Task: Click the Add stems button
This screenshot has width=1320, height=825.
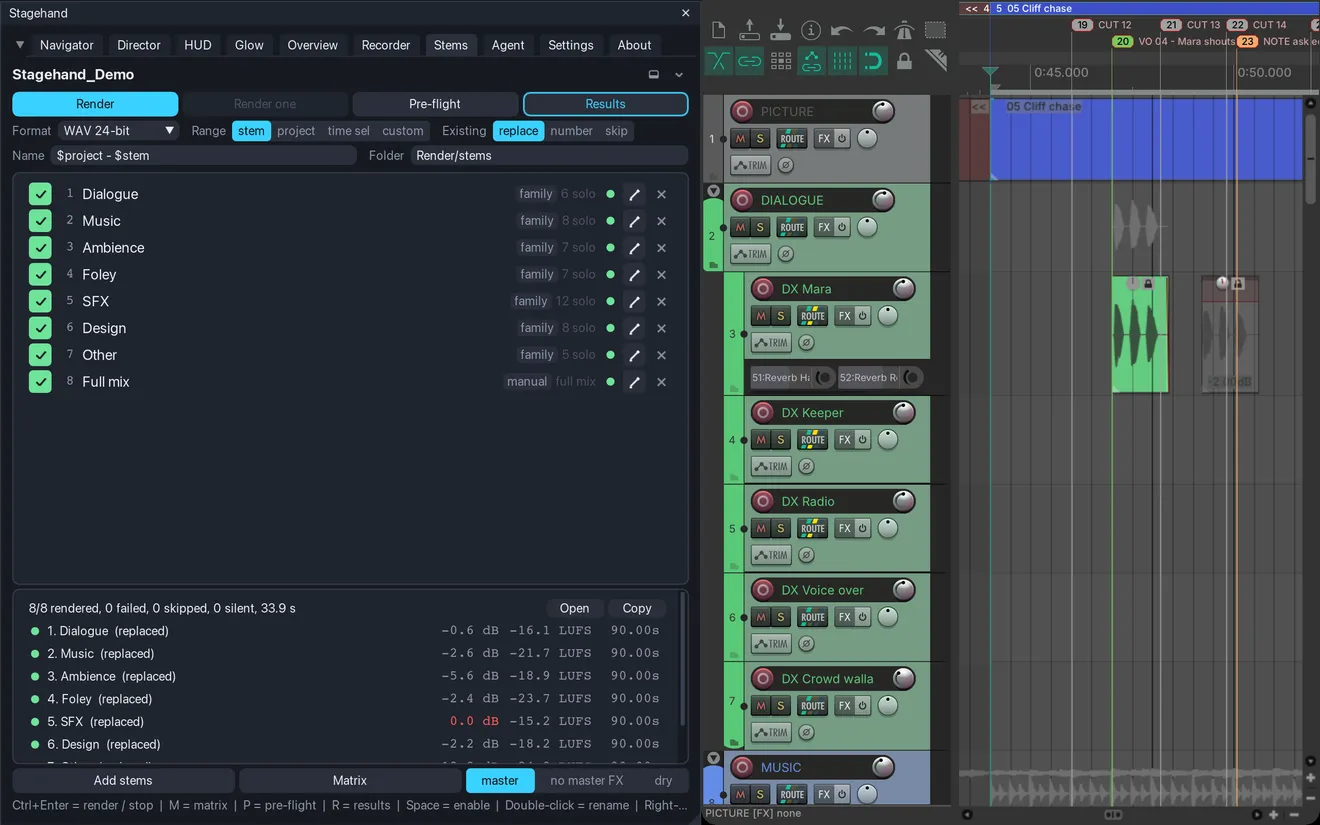Action: 123,781
